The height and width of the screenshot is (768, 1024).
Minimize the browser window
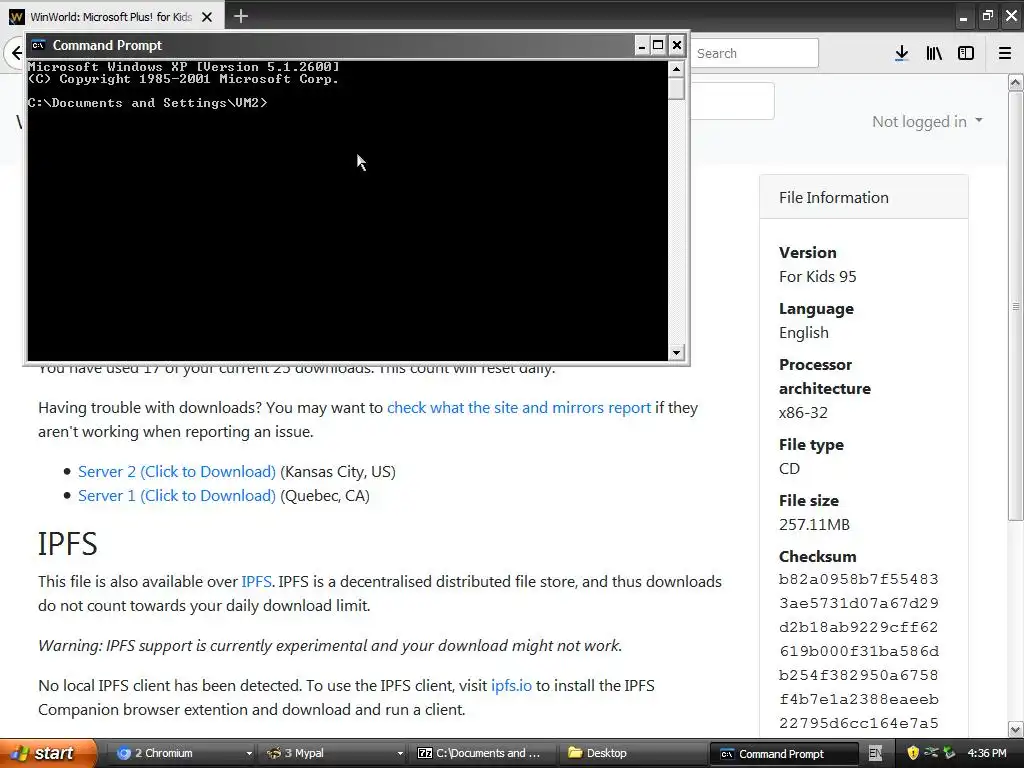963,16
